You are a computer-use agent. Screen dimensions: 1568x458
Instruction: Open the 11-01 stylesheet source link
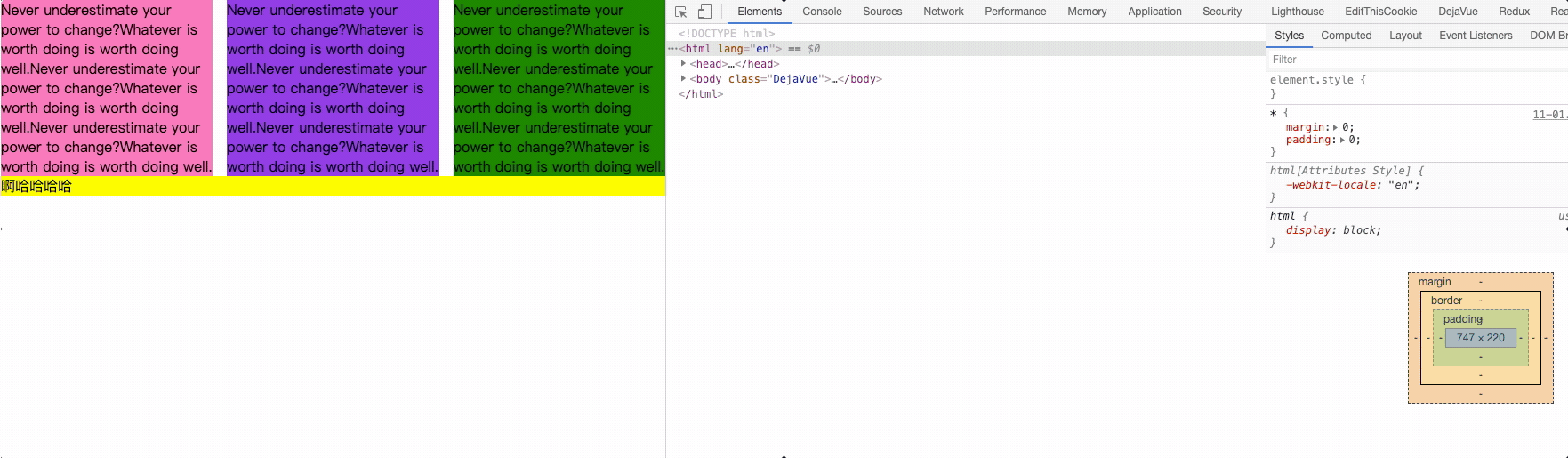click(x=1549, y=114)
